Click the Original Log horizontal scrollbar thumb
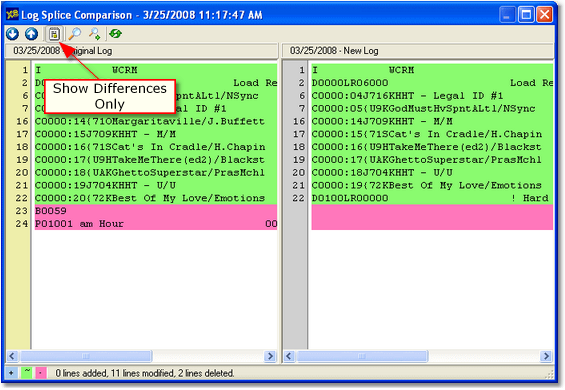This screenshot has height=390, width=565. 86,356
